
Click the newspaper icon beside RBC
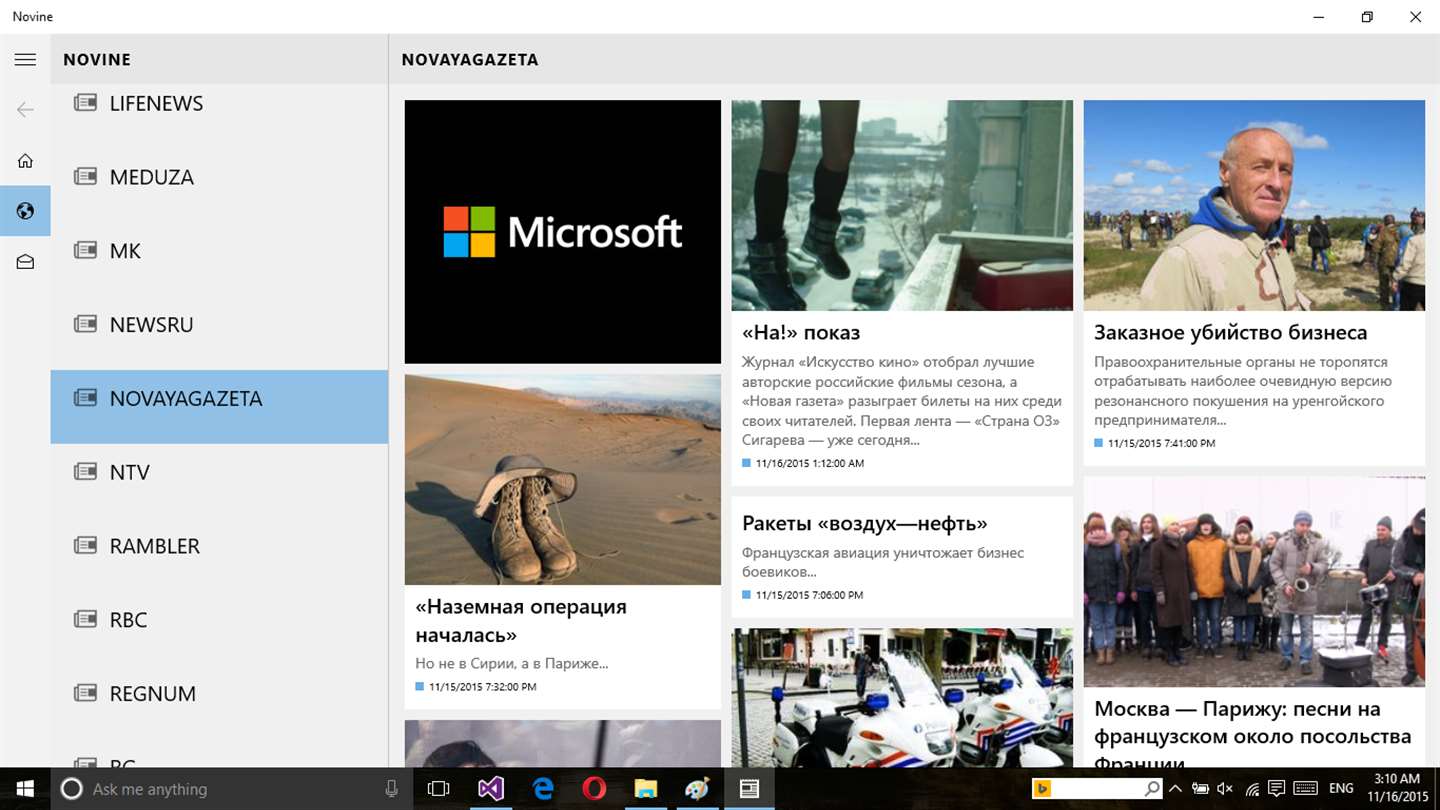[85, 619]
